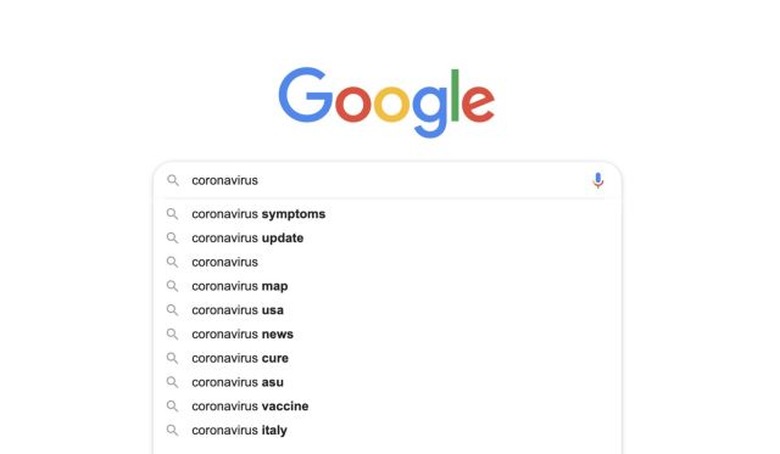Click the magnifier icon beside coronavirus map
Viewport: 780px width, 454px height.
pos(173,286)
